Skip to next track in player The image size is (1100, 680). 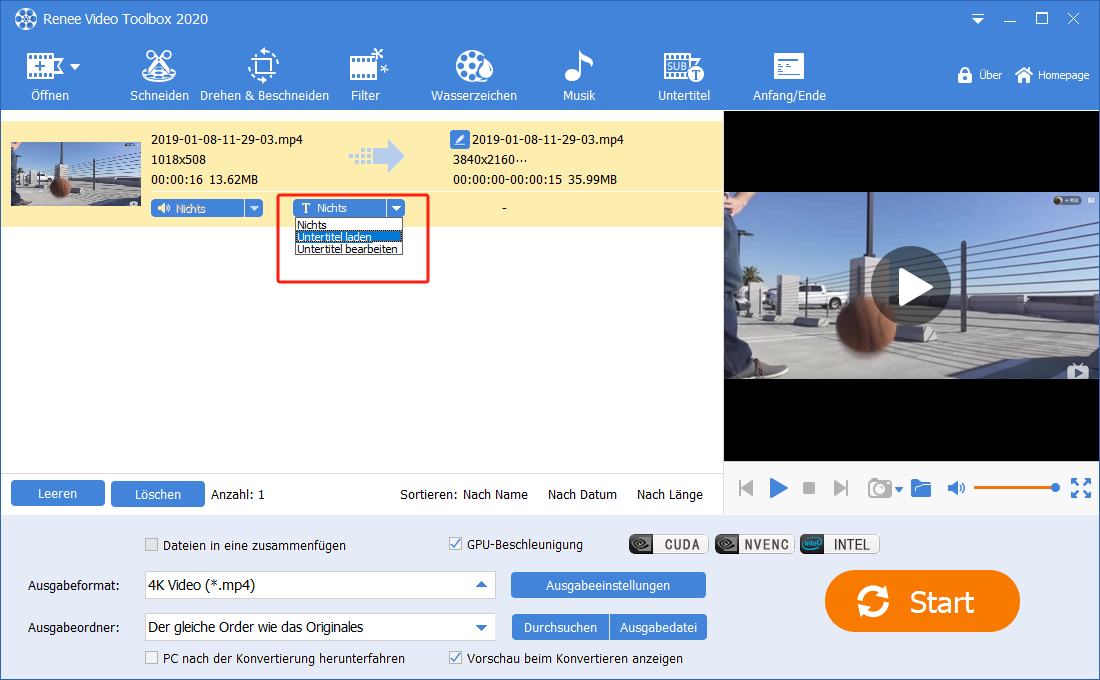(840, 488)
